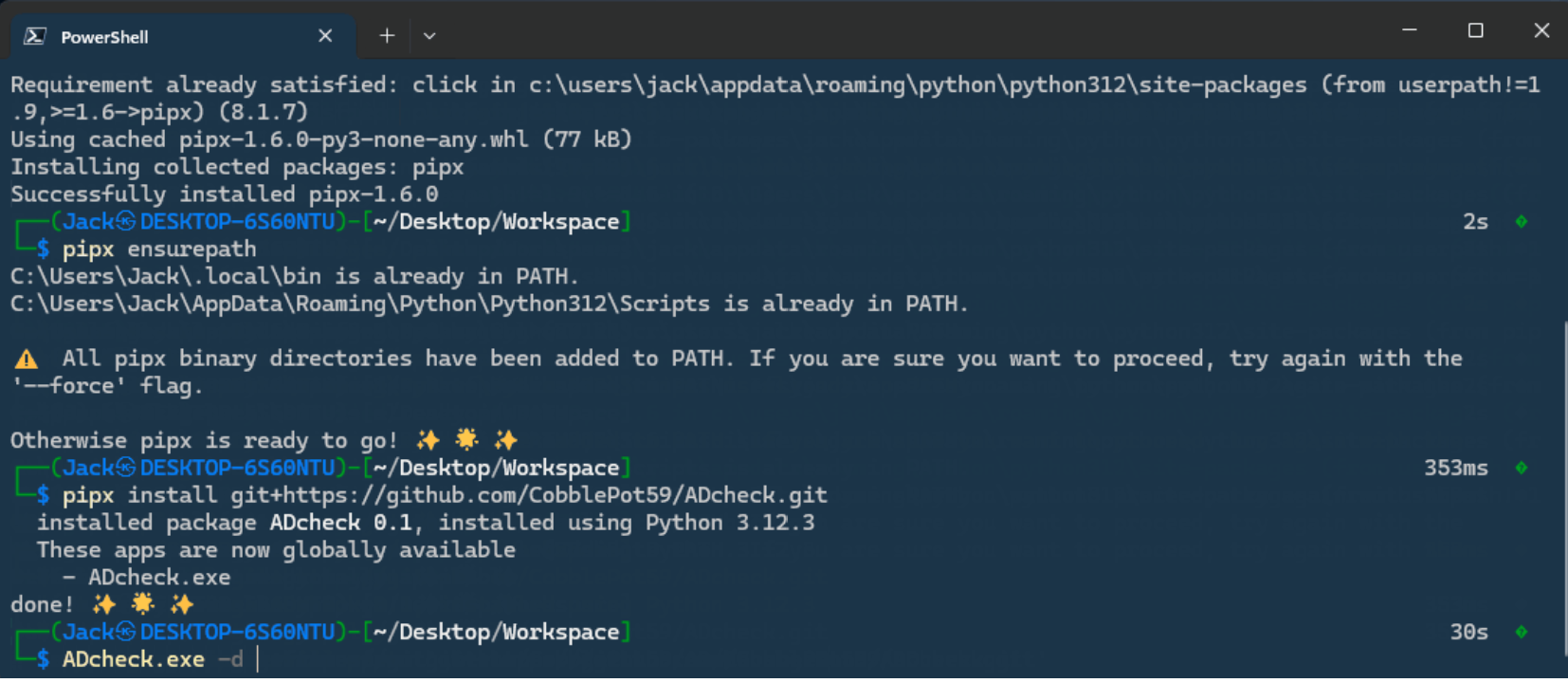1568x683 pixels.
Task: Click the 'done!' sparkle emojis
Action: click(x=143, y=604)
